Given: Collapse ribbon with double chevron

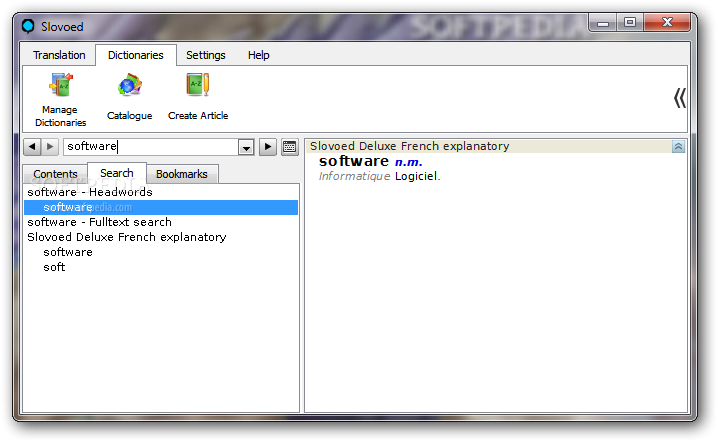Looking at the screenshot, I should click(x=680, y=98).
